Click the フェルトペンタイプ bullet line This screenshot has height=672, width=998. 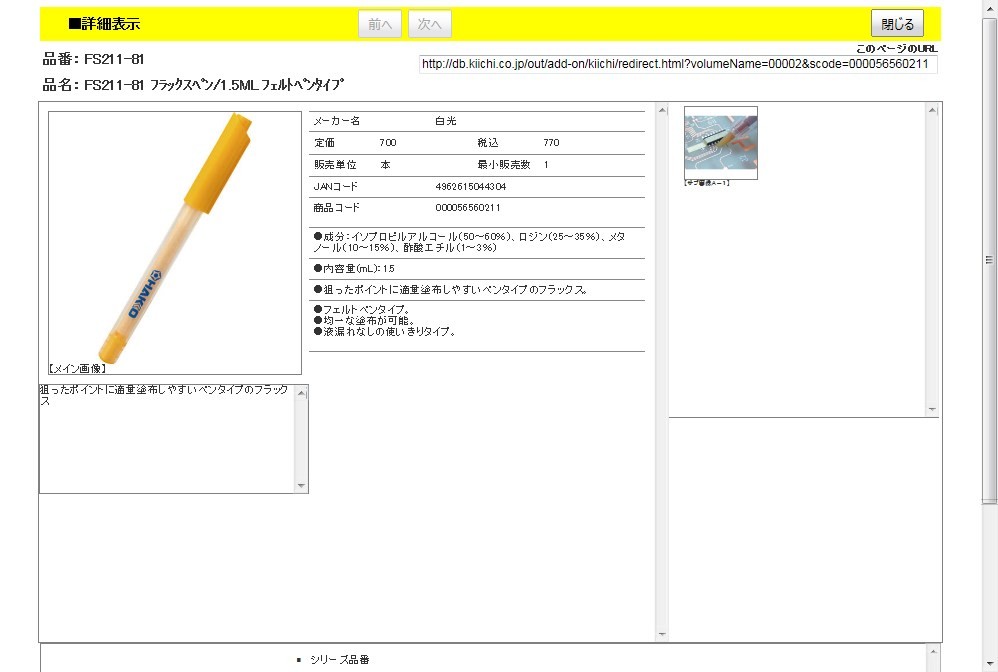pyautogui.click(x=362, y=309)
